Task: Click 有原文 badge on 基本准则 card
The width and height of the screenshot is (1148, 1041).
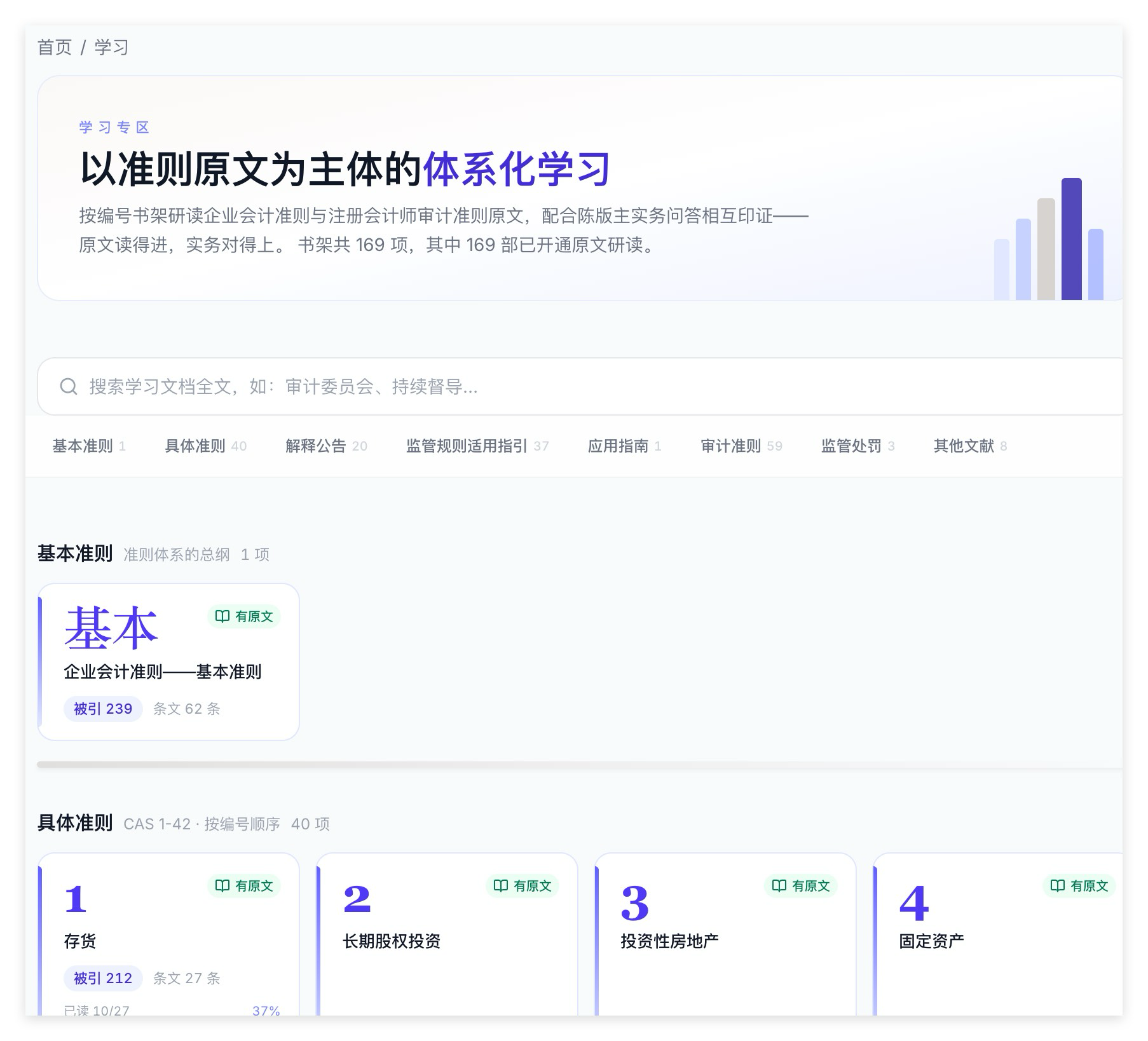Action: pyautogui.click(x=244, y=616)
